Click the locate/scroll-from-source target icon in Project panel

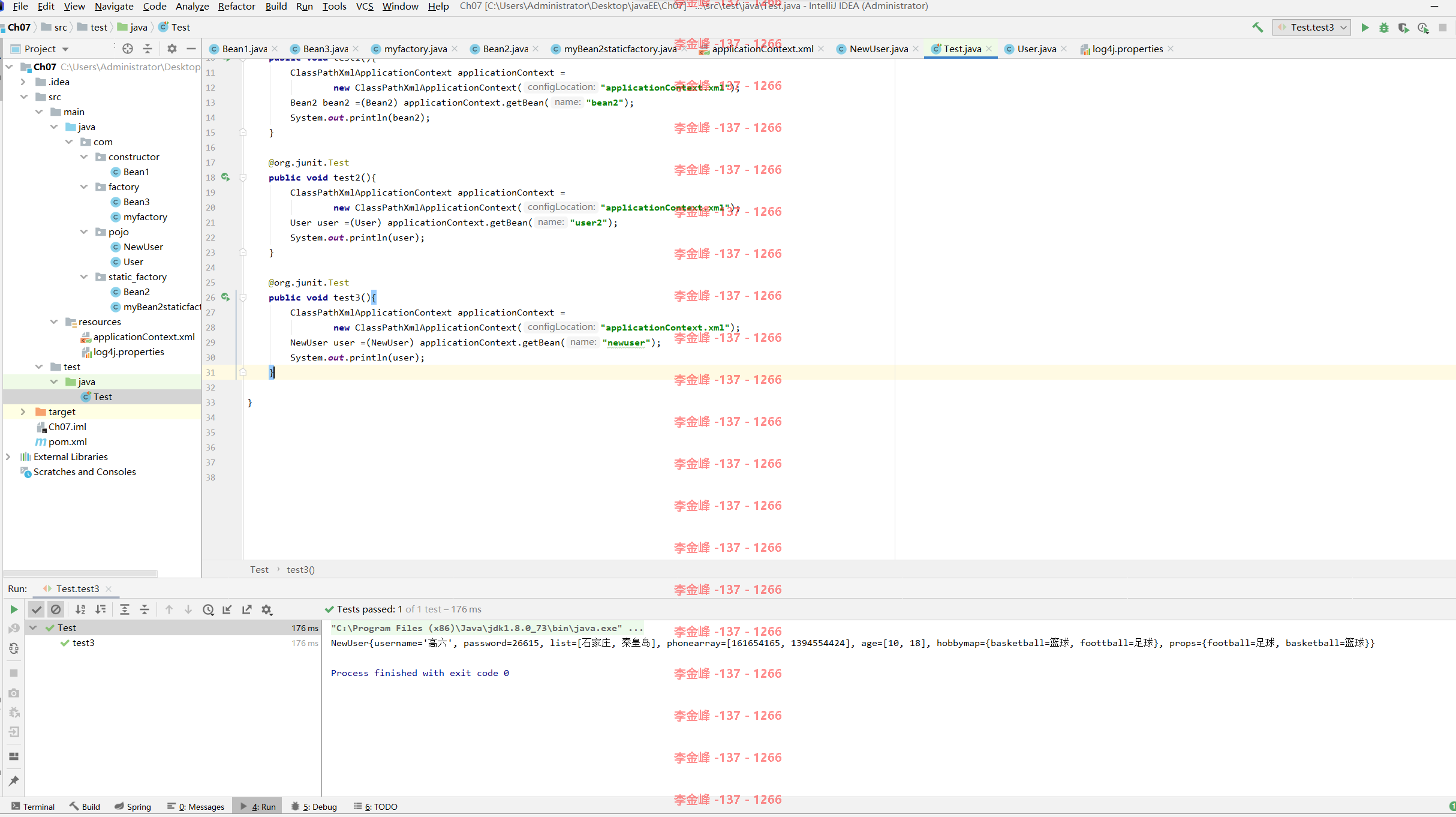coord(128,49)
